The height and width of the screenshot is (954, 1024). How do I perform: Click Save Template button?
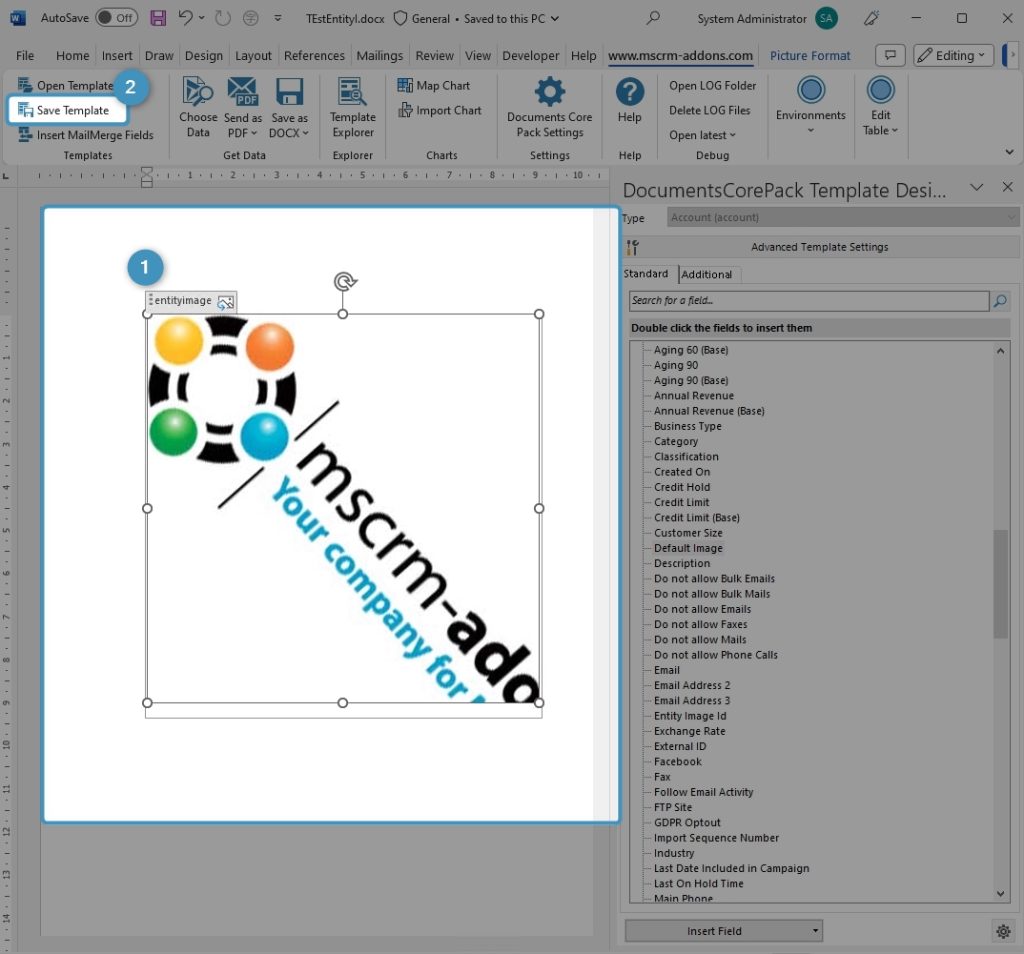point(68,110)
